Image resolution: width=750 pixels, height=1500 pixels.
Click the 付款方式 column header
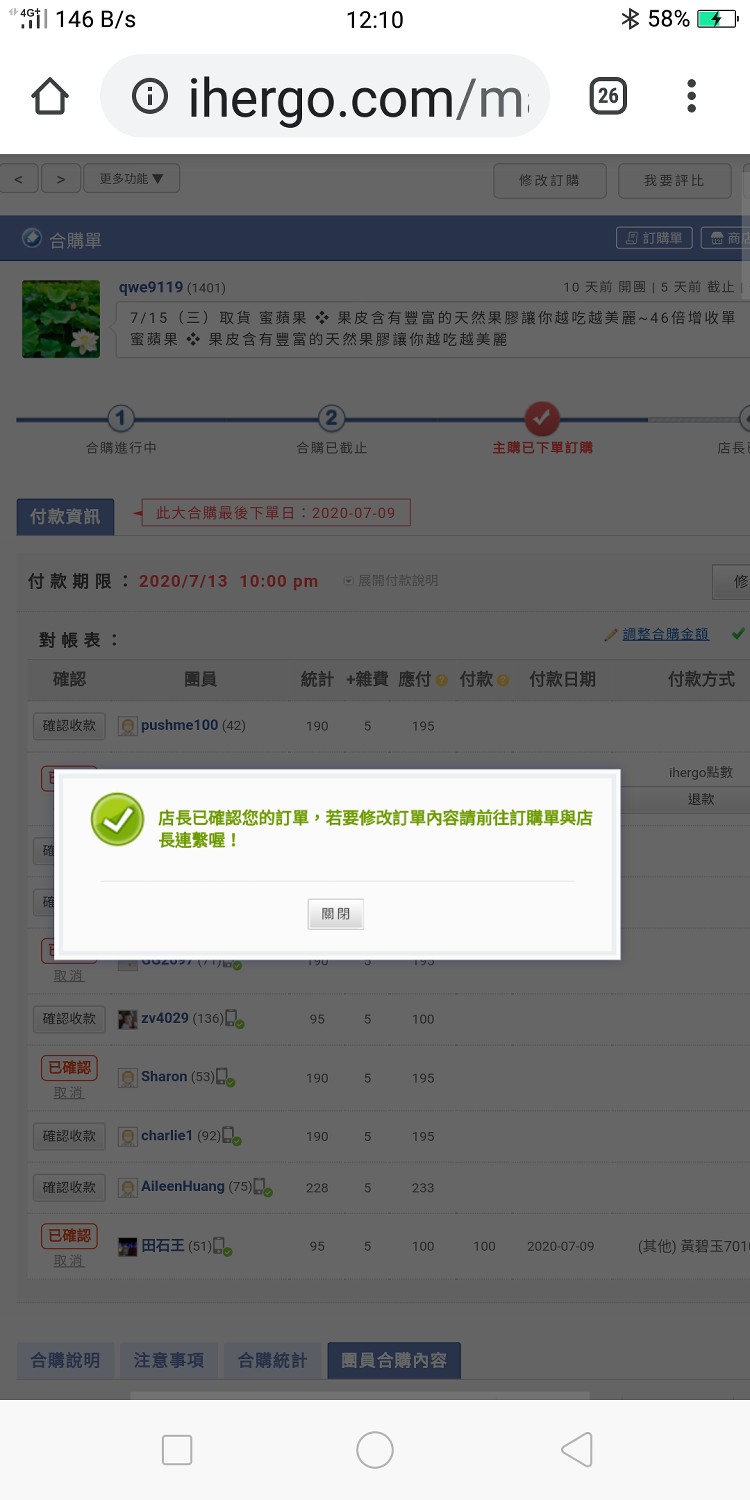(x=701, y=679)
